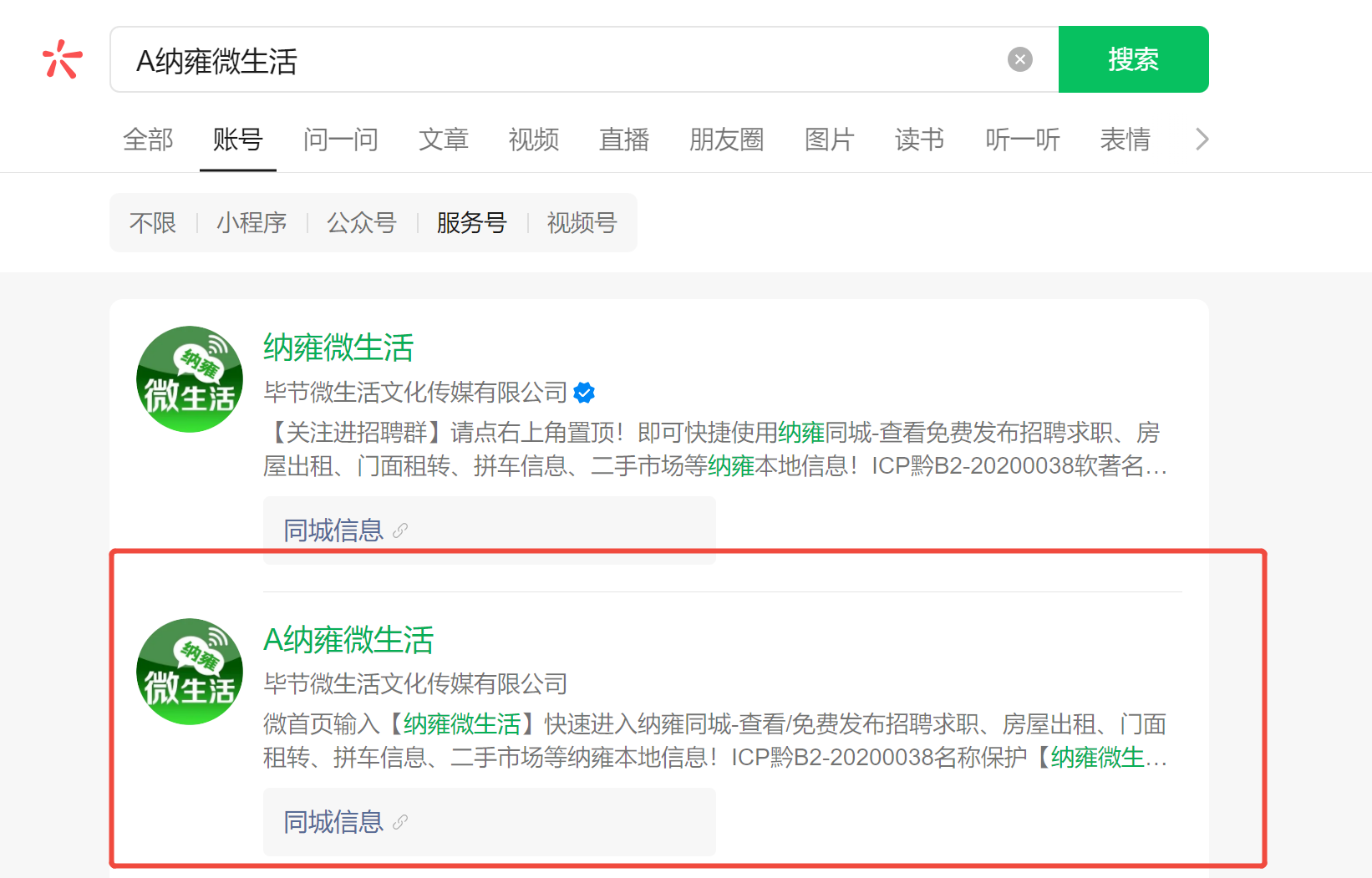
Task: Open the 纳雍微生活 account title link
Action: 338,348
